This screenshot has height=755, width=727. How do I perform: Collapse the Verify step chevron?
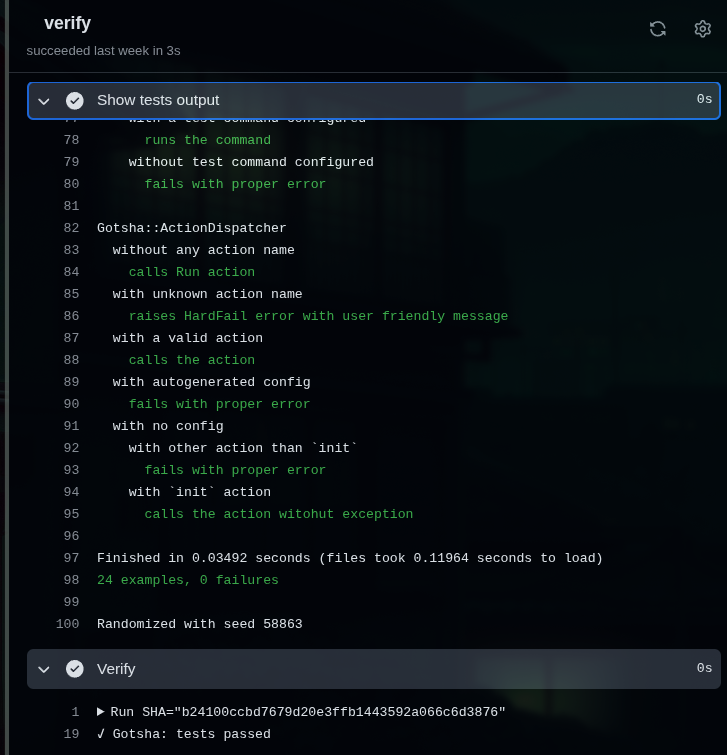pos(44,669)
